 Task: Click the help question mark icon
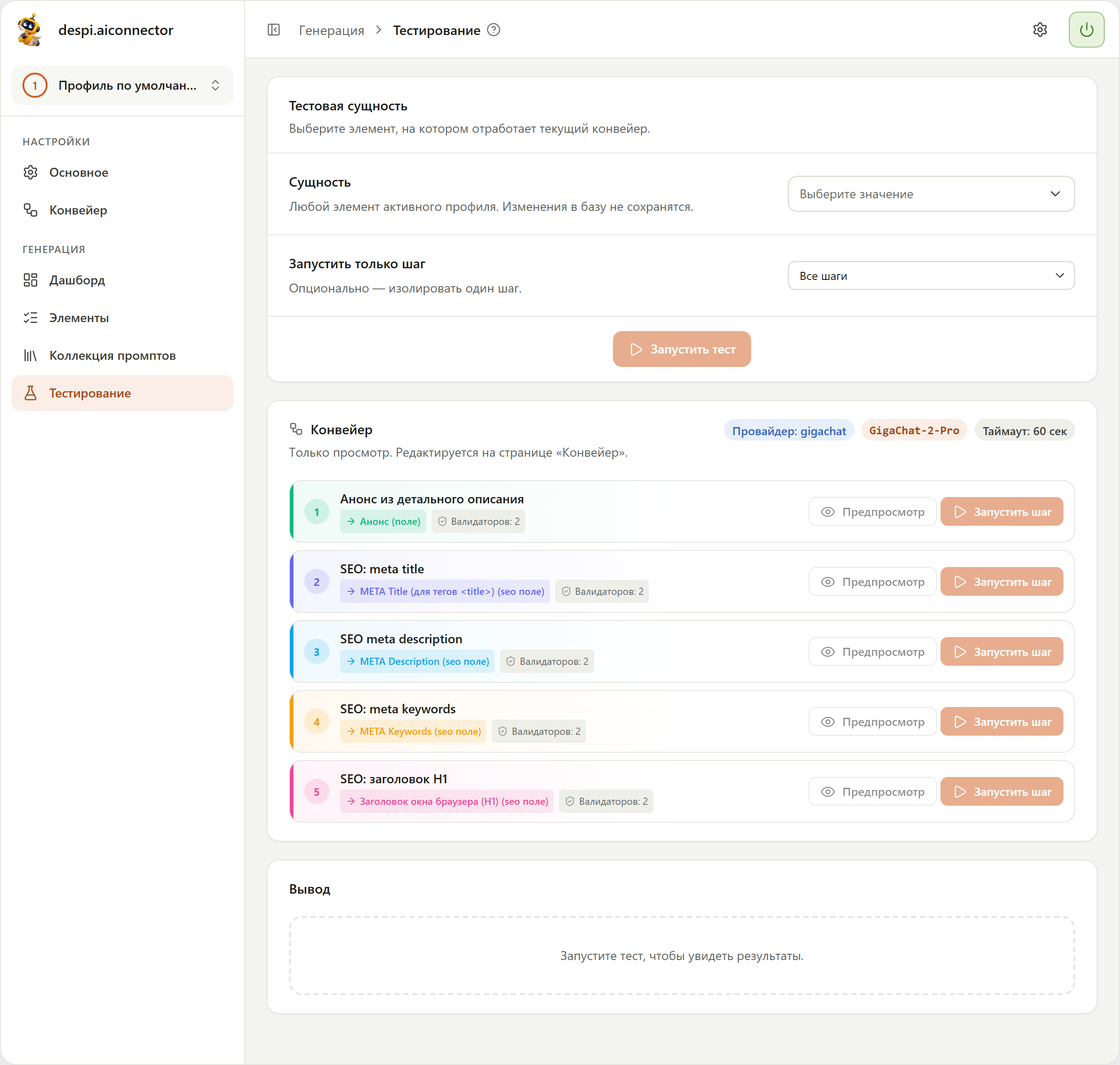coord(494,30)
